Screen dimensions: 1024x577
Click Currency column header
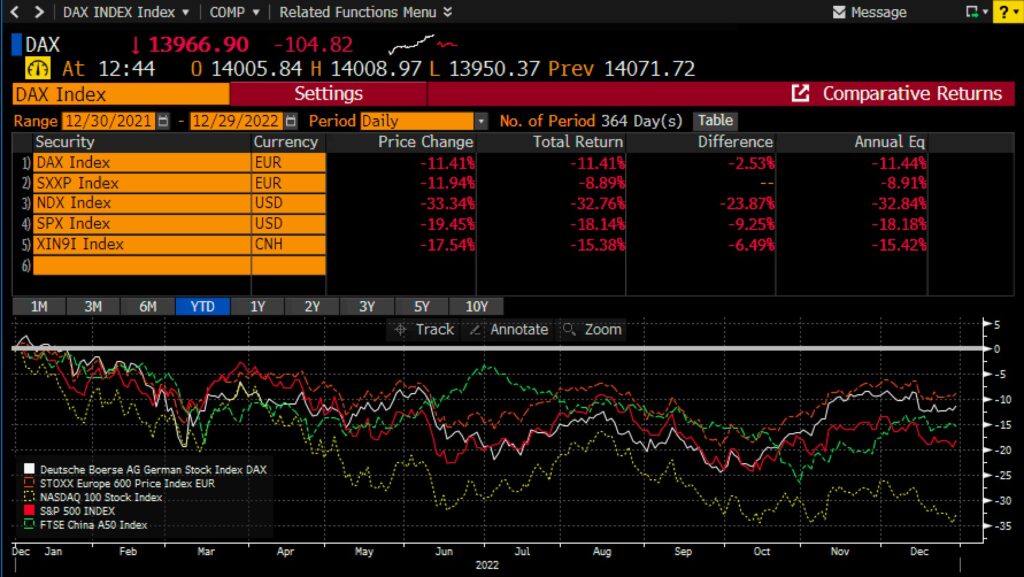[286, 142]
